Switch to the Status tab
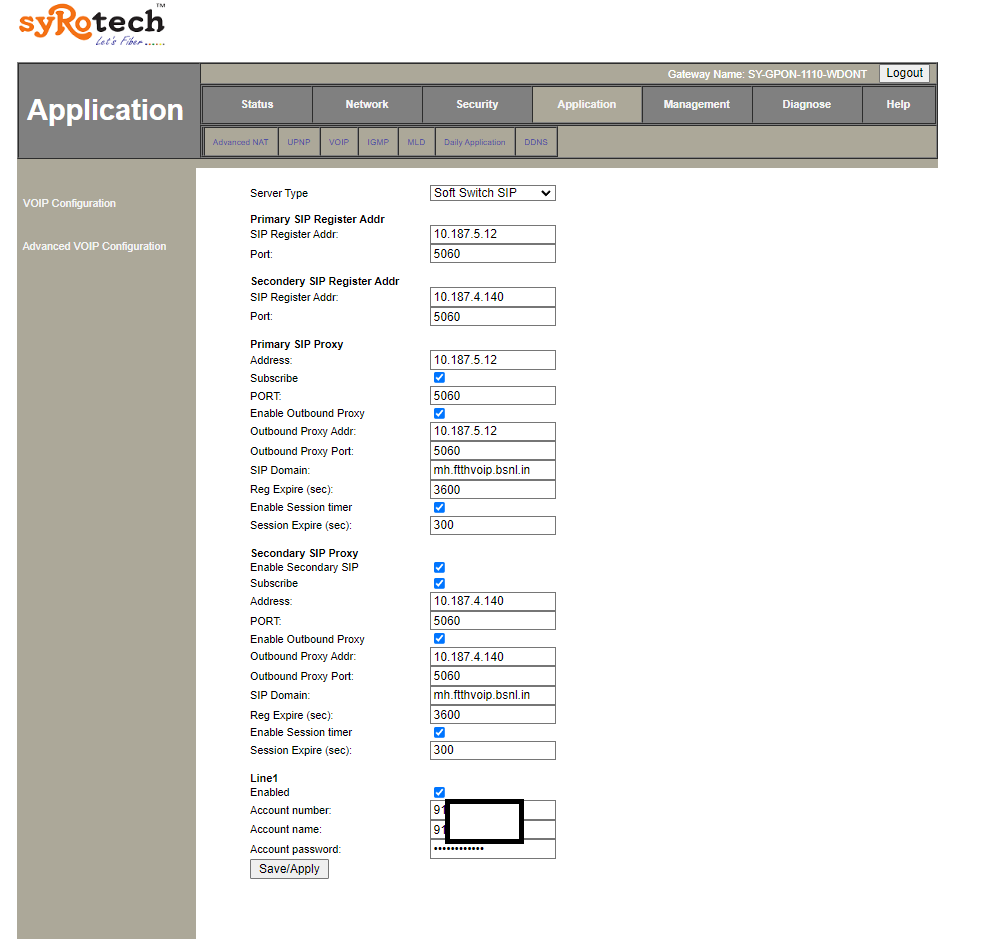The image size is (981, 939). [x=257, y=104]
